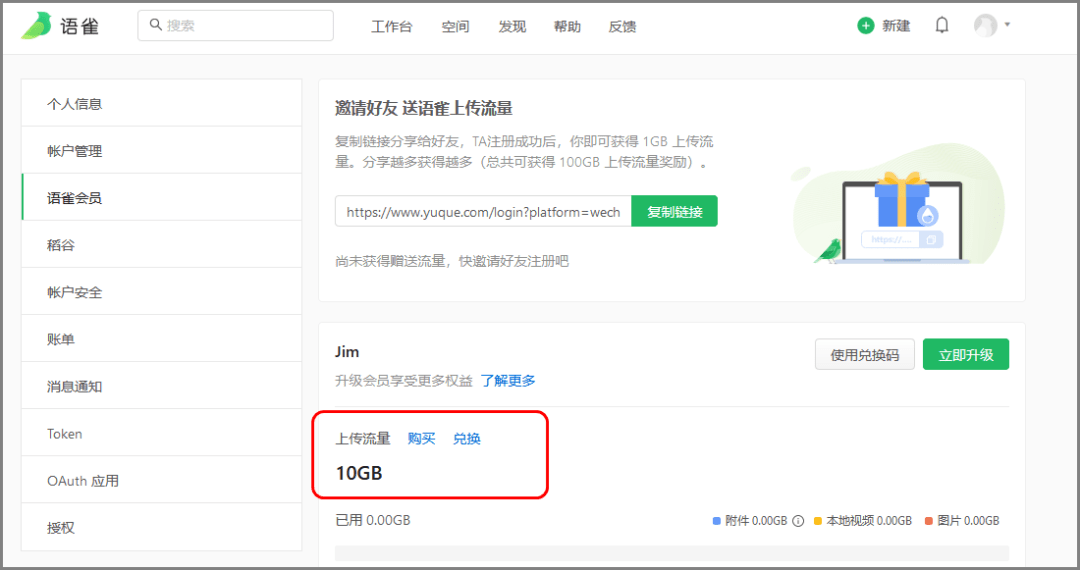
Task: Click the yellow 本地视频 legend square
Action: tap(818, 521)
